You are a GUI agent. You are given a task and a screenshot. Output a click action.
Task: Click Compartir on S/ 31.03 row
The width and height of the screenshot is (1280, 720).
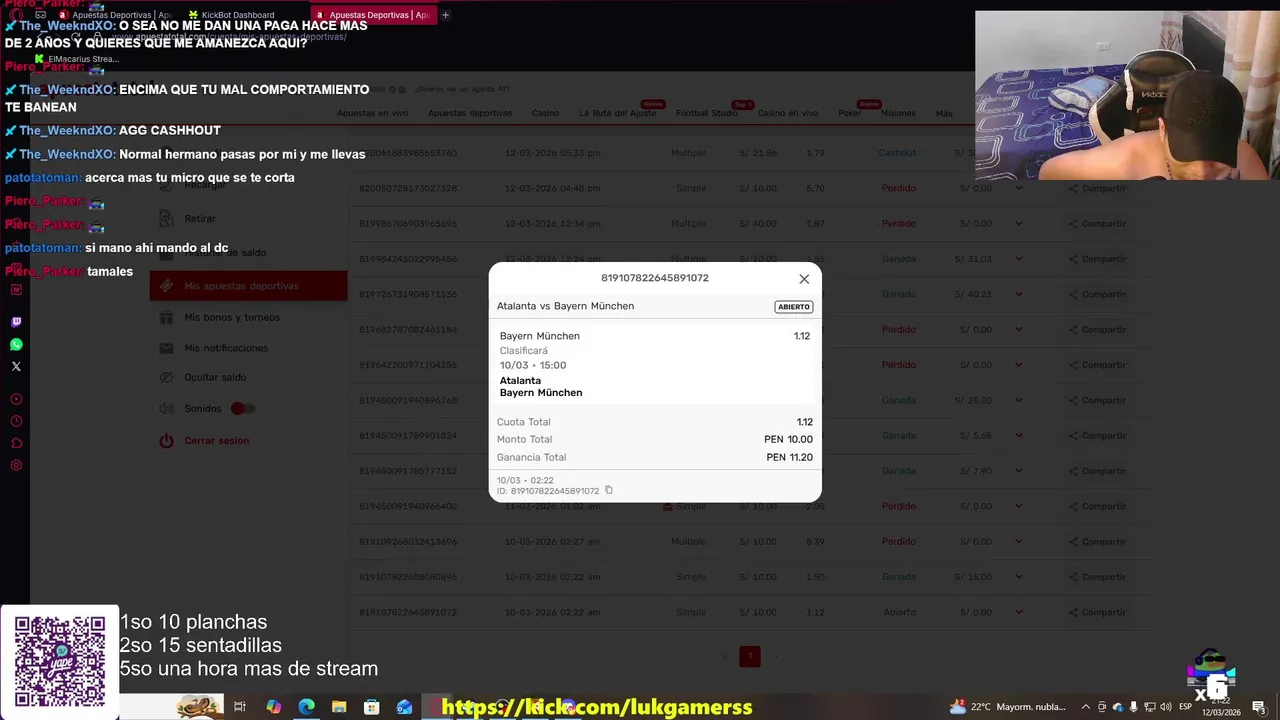(1097, 259)
